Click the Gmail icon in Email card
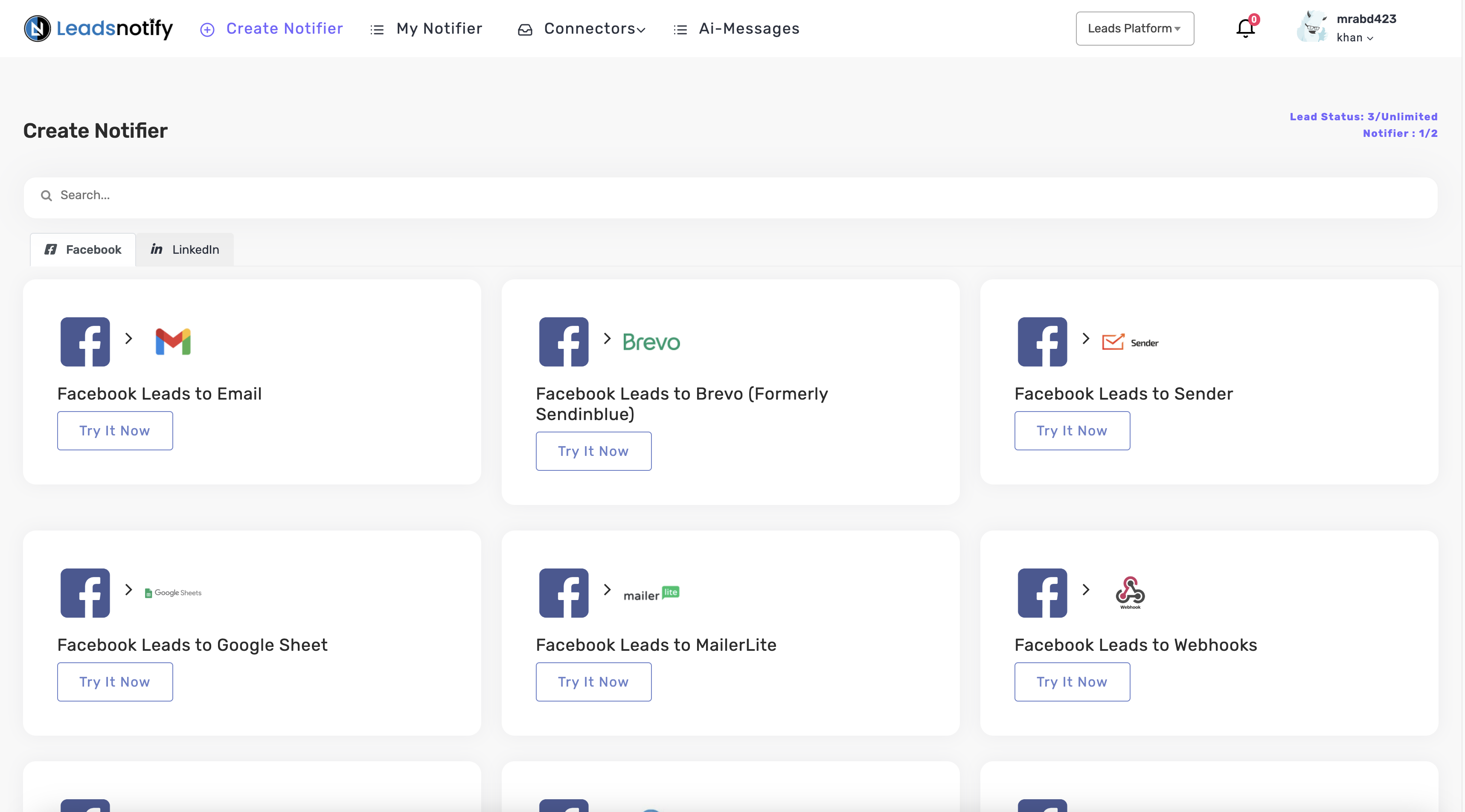Image resolution: width=1465 pixels, height=812 pixels. (x=173, y=341)
